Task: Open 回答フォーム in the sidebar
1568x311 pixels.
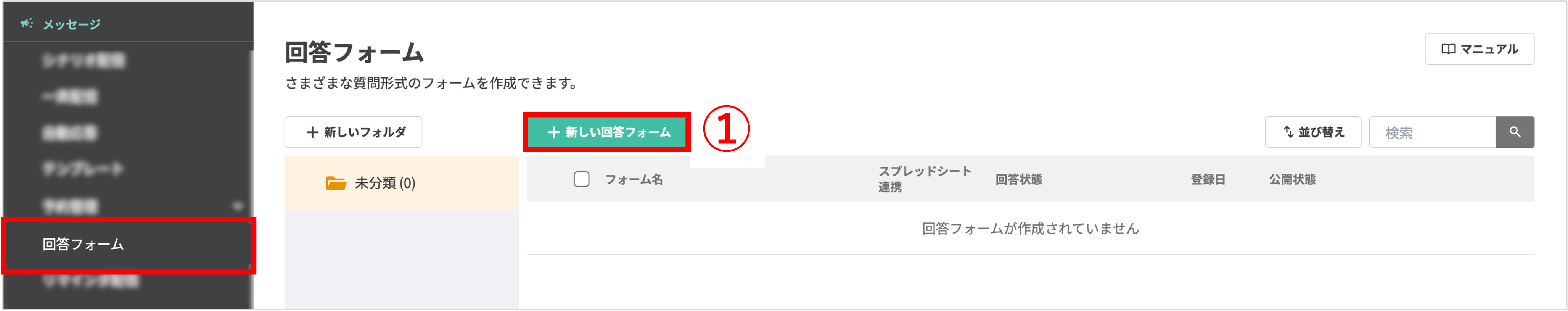Action: [x=84, y=245]
